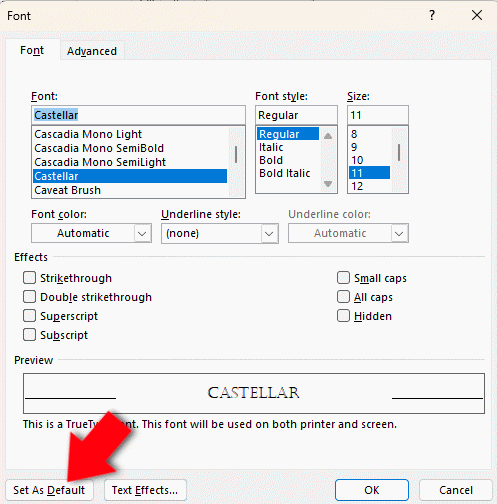
Task: Click the Font style input field
Action: click(296, 115)
